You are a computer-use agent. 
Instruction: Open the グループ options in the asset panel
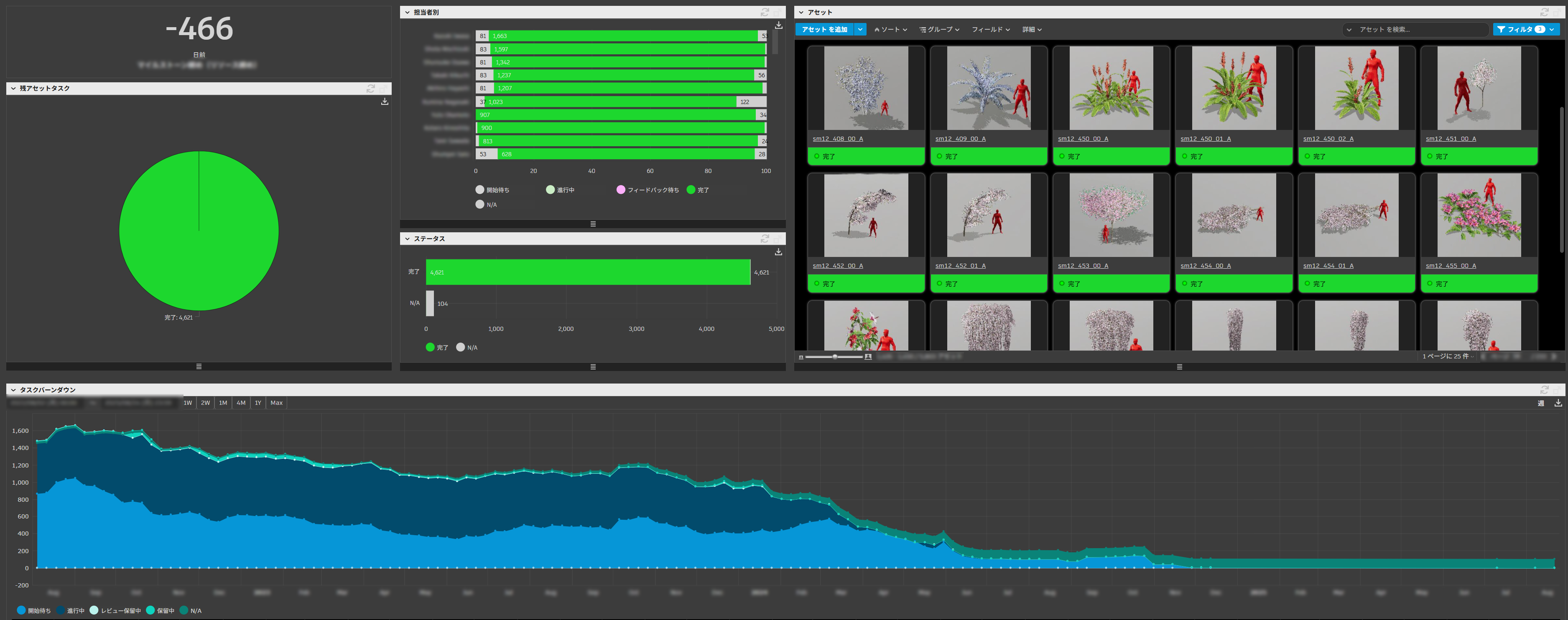[x=940, y=29]
